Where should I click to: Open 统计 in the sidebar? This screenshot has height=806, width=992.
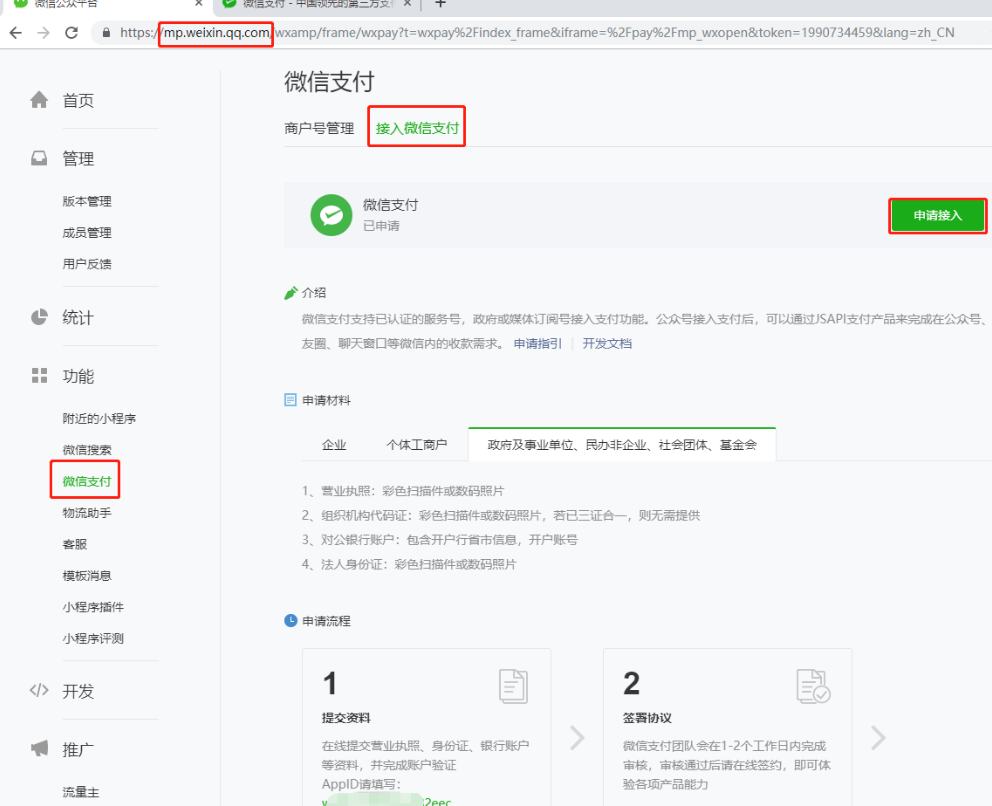[x=78, y=318]
